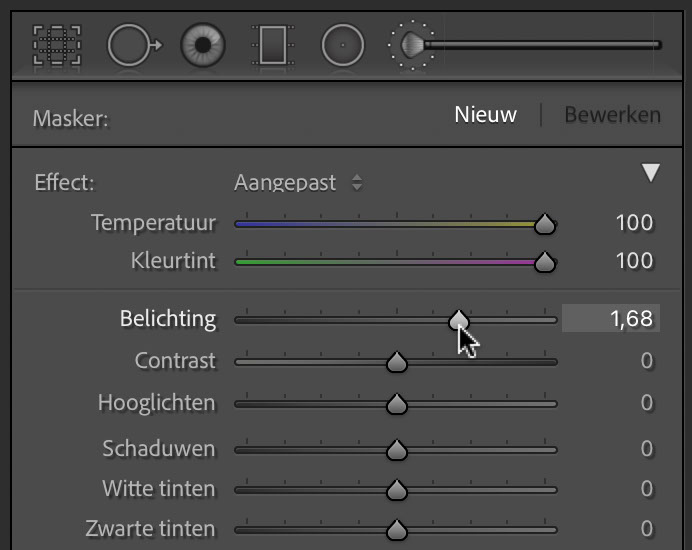The image size is (692, 550).
Task: Click the Contrast slider handle
Action: (397, 362)
